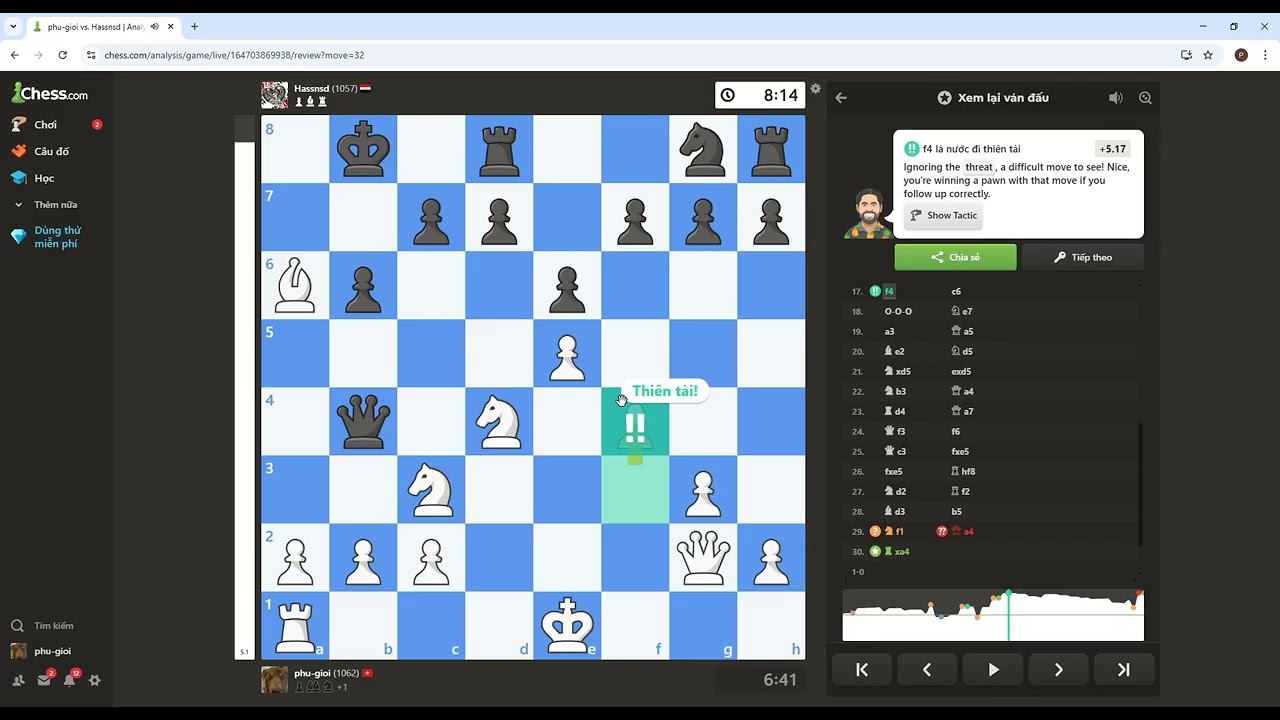Click white queen on g2
Screen dimensions: 1280x720
[x=703, y=557]
